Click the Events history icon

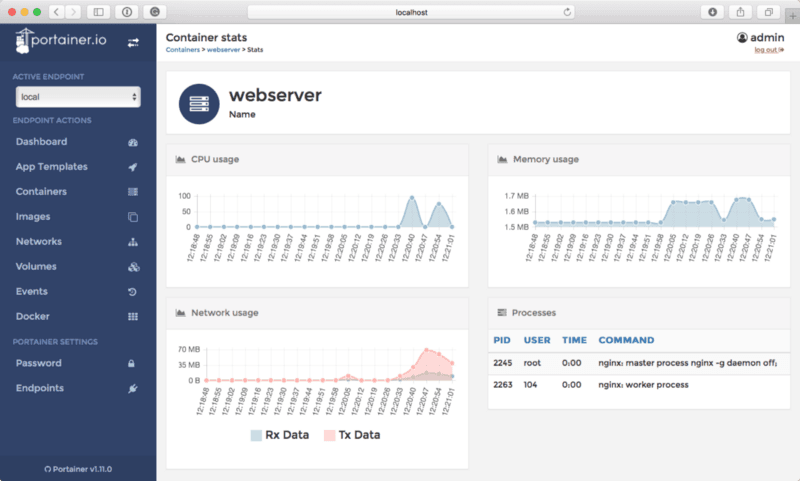(133, 292)
